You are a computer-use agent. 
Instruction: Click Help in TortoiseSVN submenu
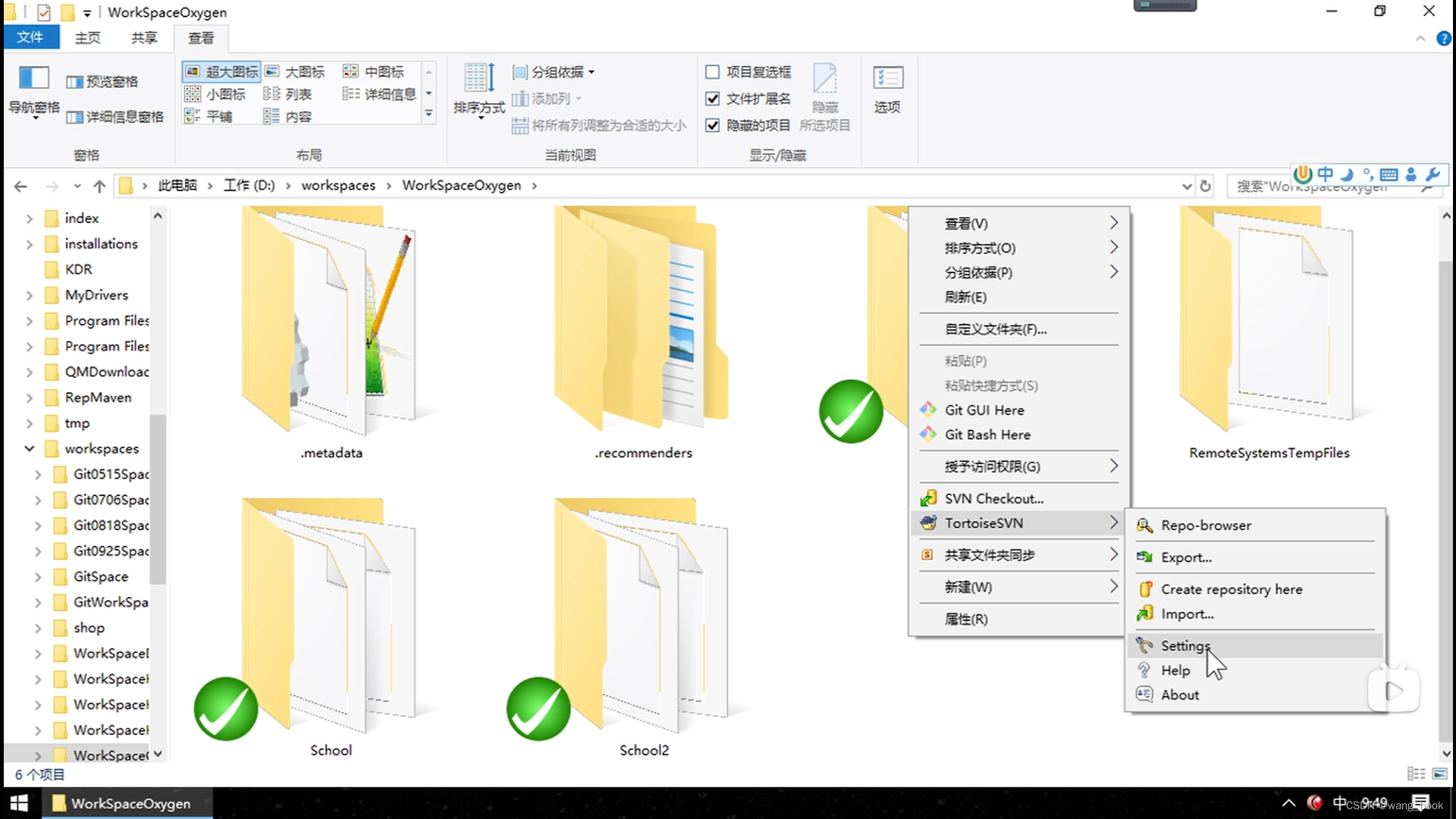pyautogui.click(x=1176, y=670)
